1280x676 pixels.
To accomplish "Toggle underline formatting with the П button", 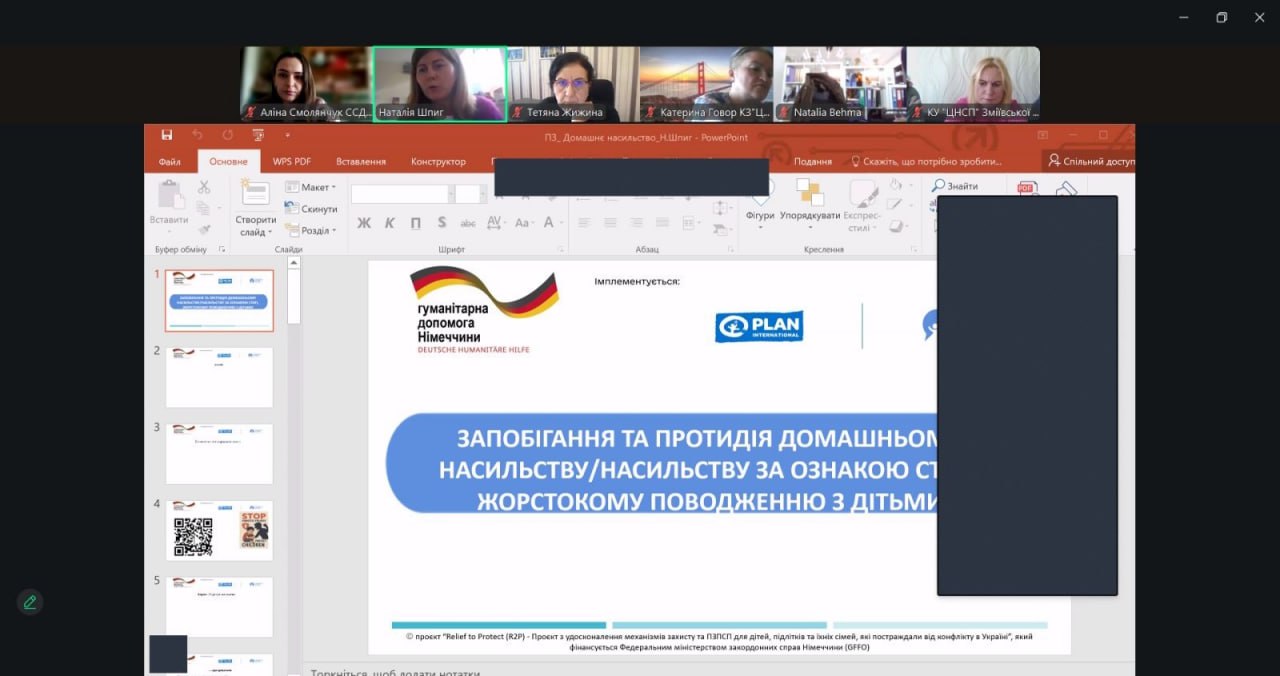I will pos(415,223).
